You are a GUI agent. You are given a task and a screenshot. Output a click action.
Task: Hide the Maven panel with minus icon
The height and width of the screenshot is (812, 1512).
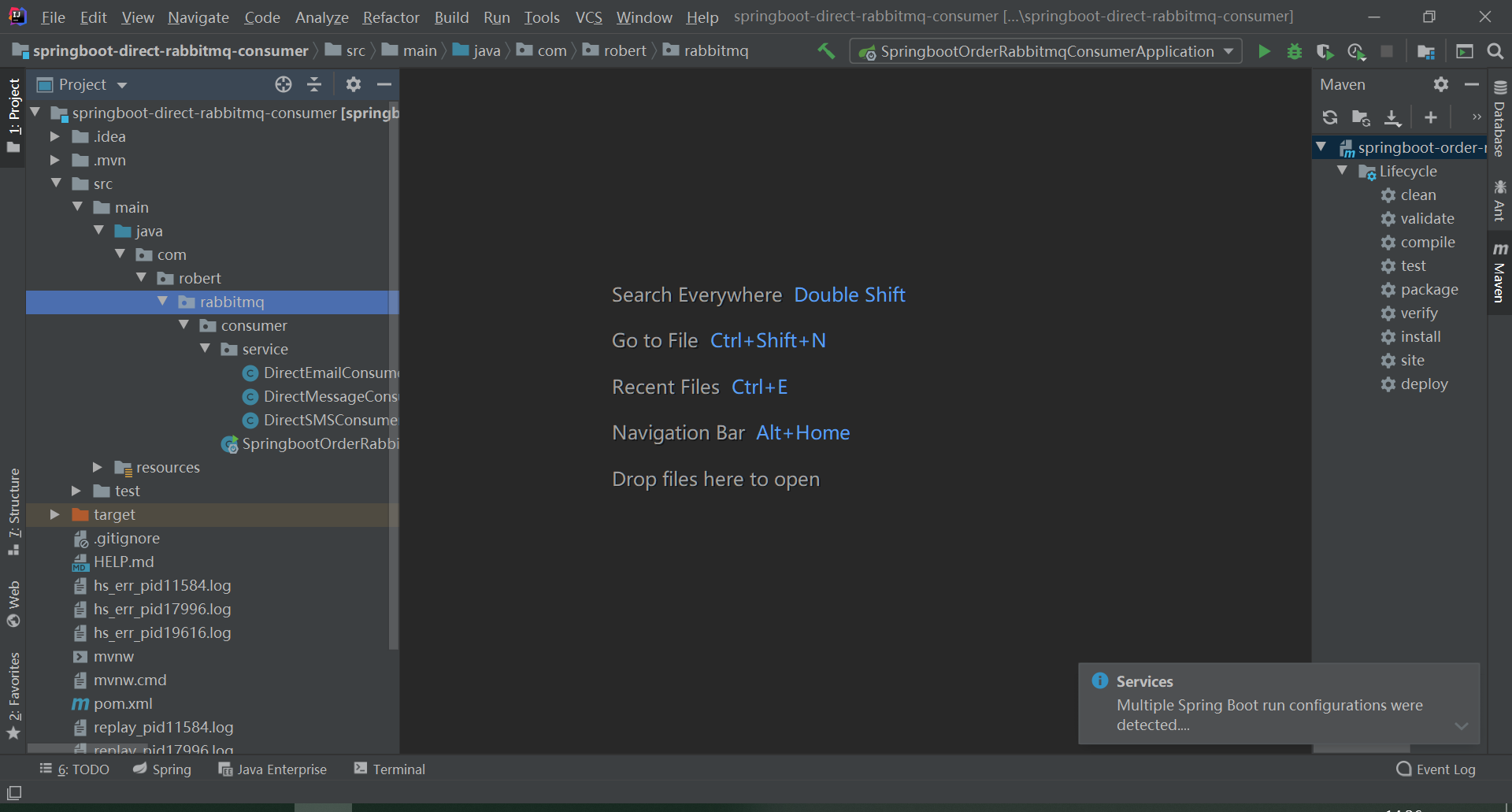(x=1472, y=84)
